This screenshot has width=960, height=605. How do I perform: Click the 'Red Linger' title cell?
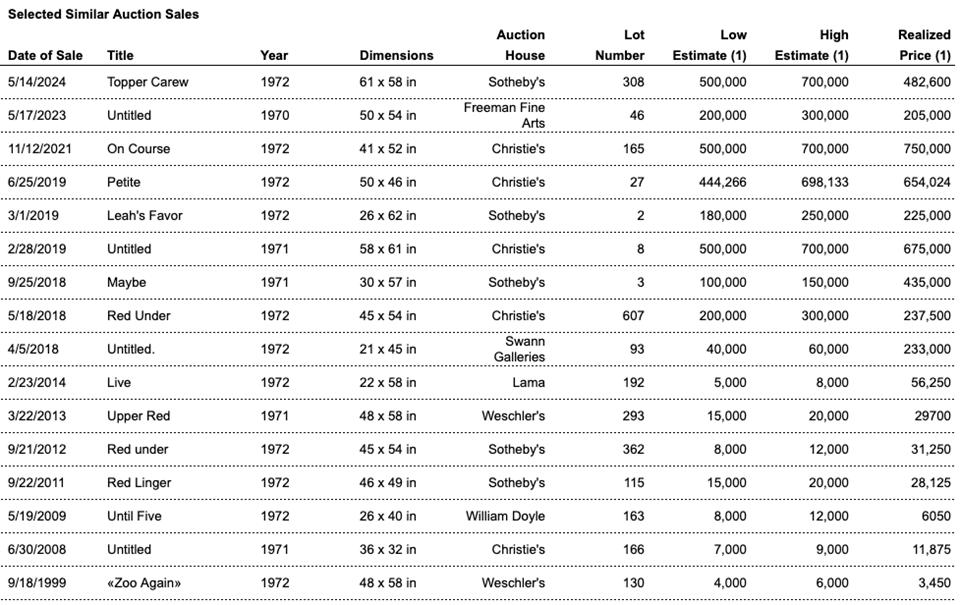139,483
